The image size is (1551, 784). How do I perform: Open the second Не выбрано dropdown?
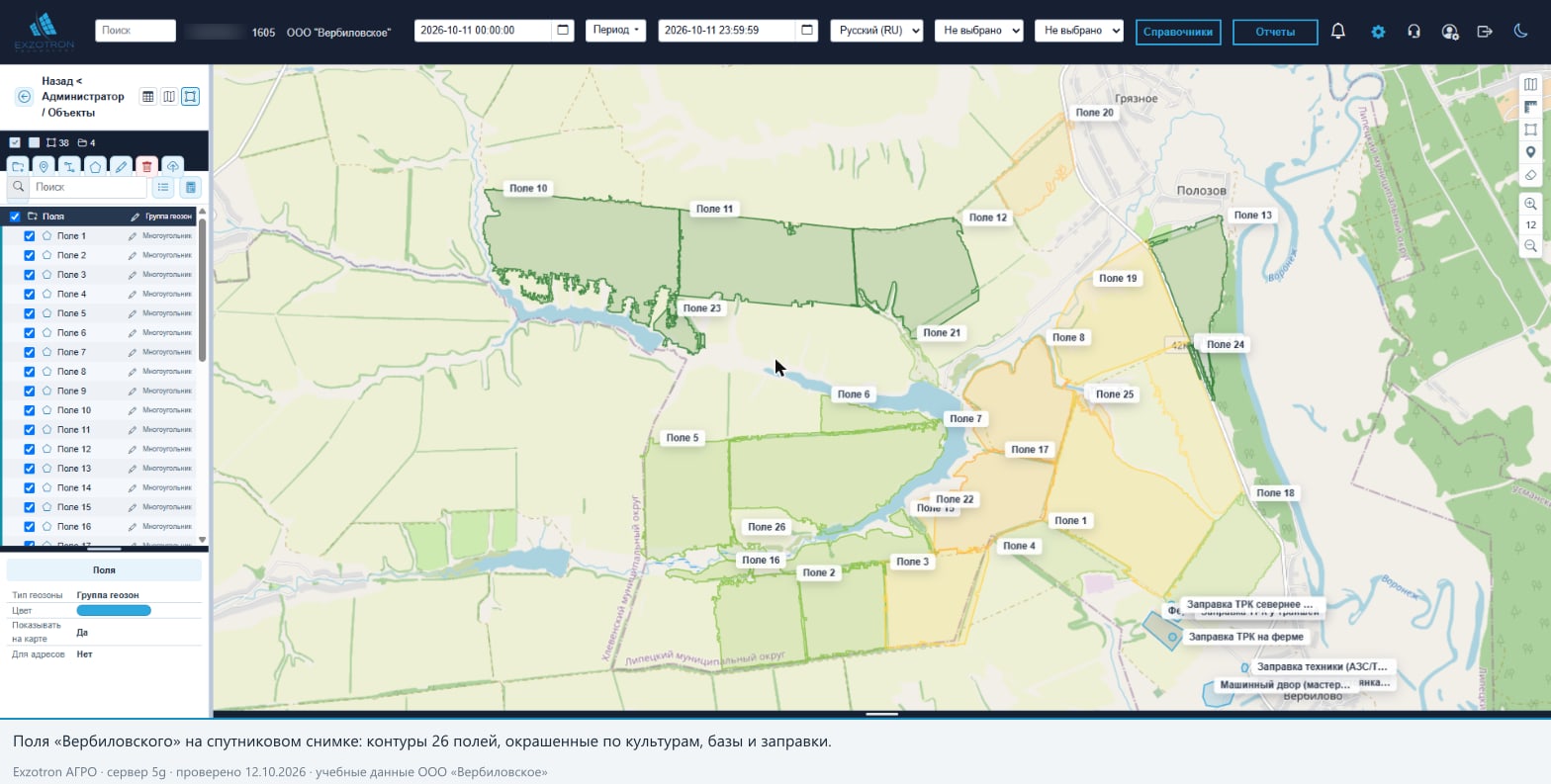pyautogui.click(x=1079, y=31)
